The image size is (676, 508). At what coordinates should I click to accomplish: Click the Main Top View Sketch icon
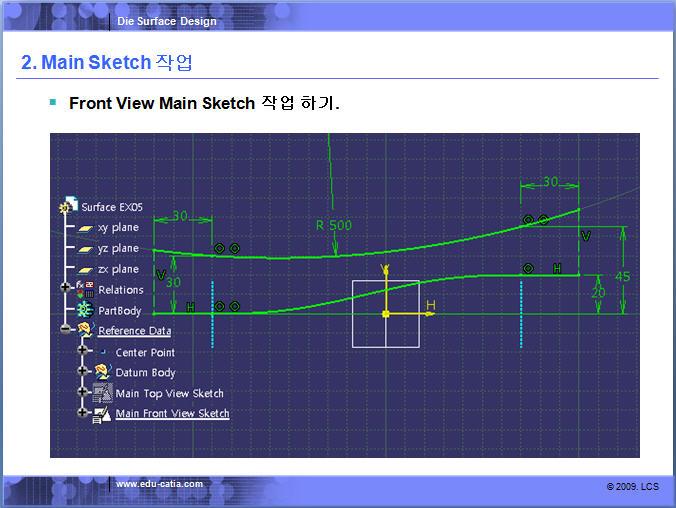(x=102, y=393)
